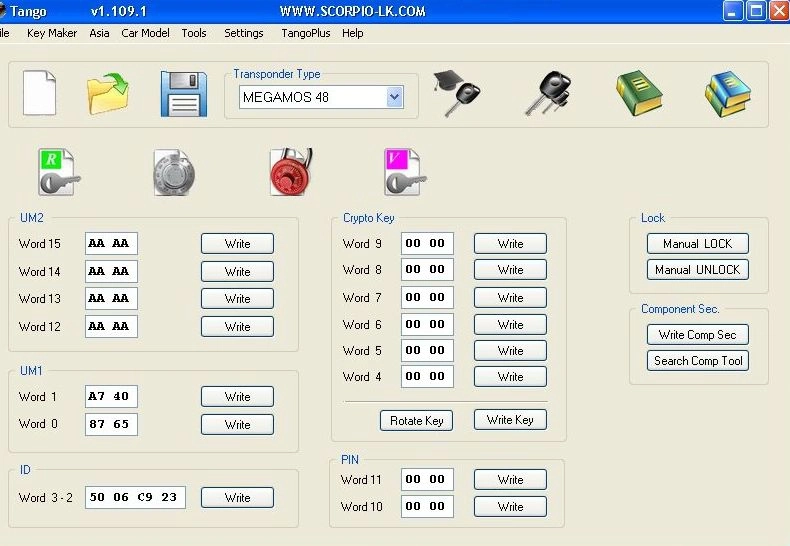Click Write for ID Word 3-2

pos(237,498)
